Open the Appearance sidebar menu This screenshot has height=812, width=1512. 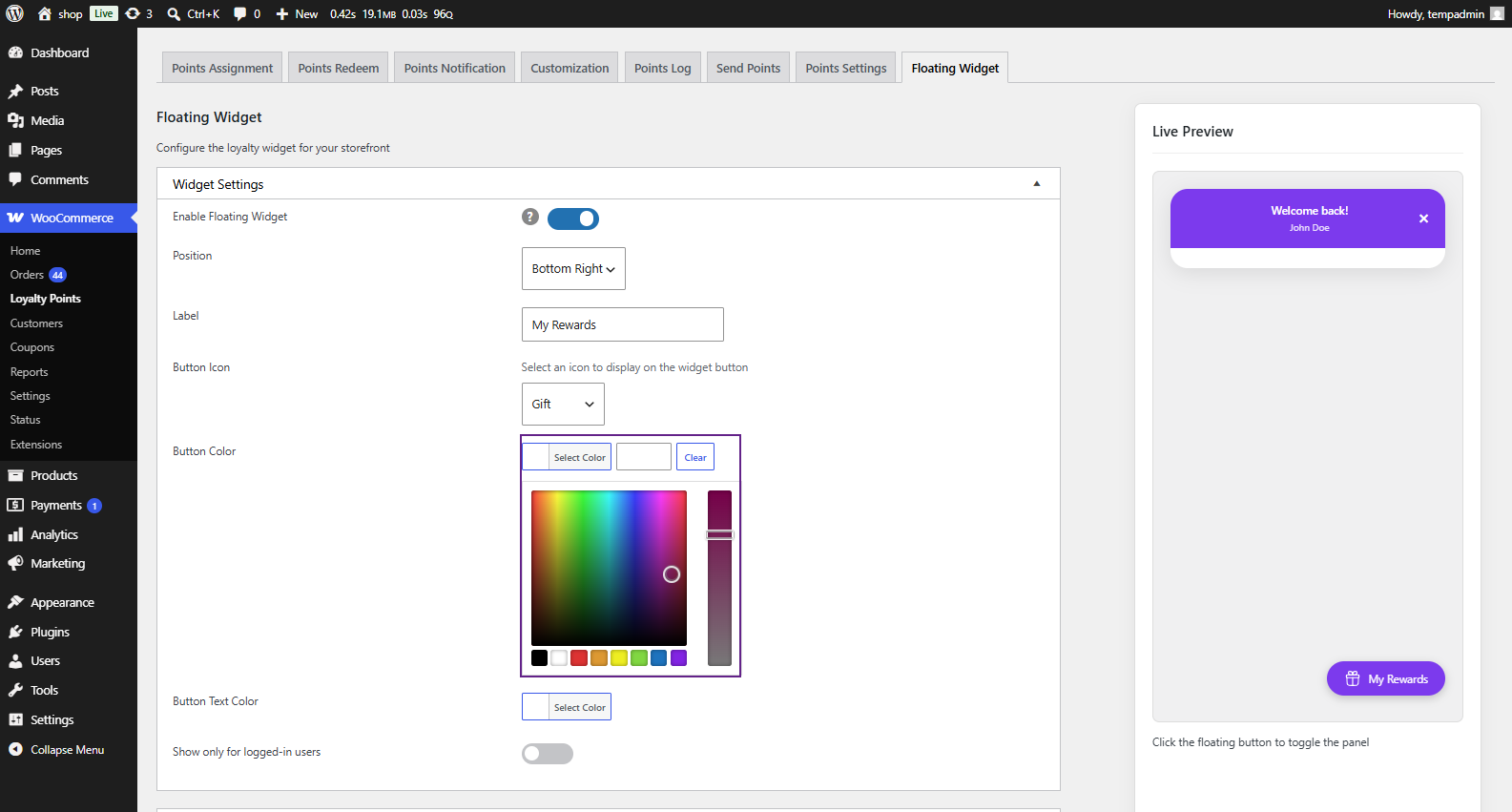(x=62, y=602)
